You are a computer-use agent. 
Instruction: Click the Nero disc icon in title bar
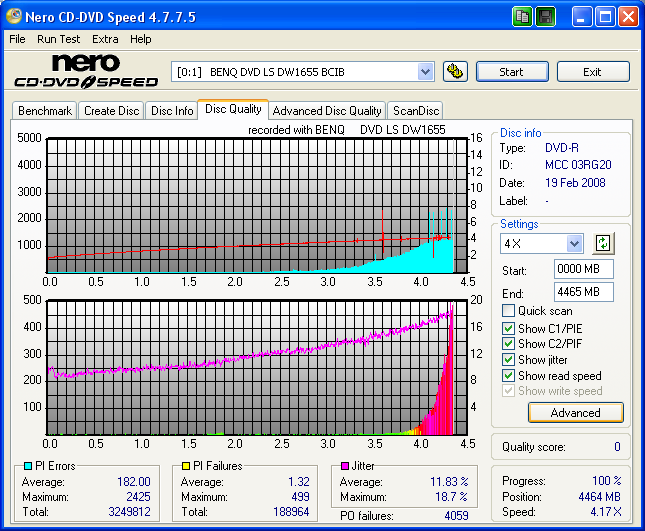point(14,16)
